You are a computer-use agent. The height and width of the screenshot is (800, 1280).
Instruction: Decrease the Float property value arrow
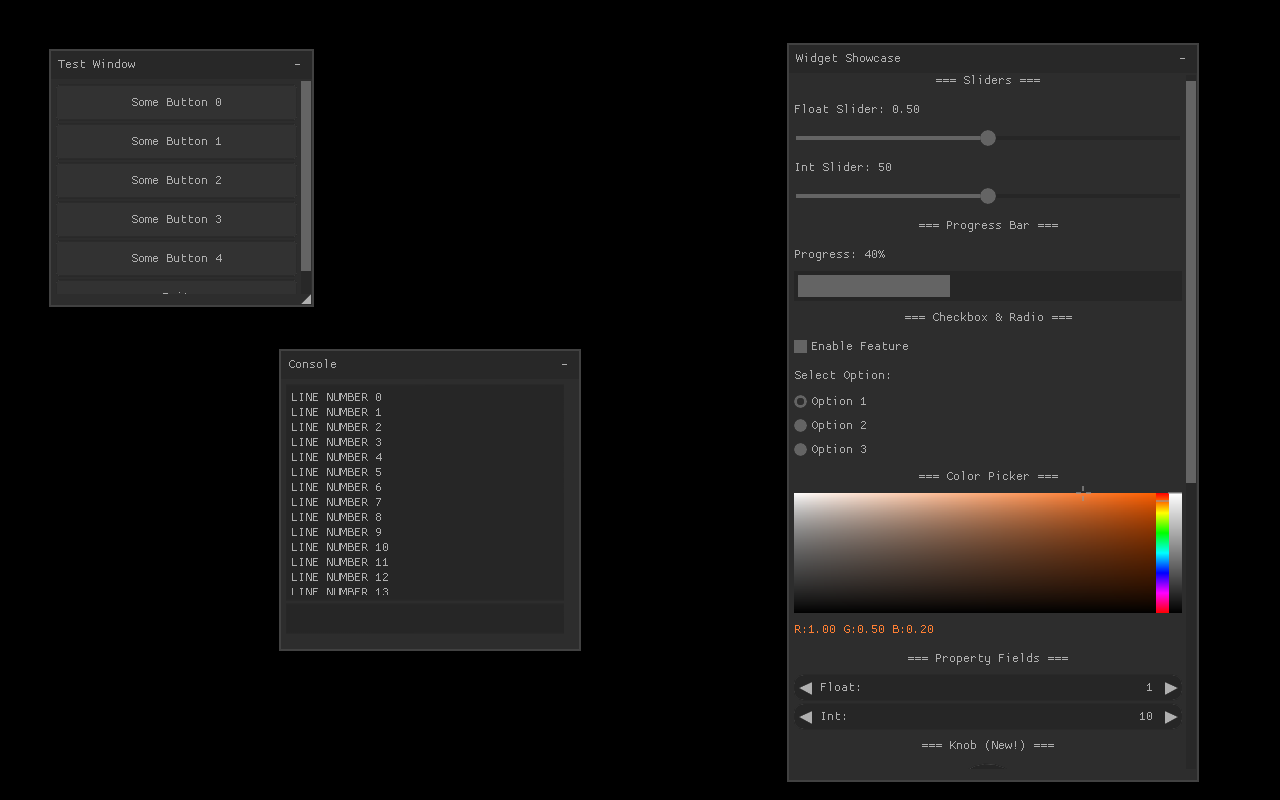click(x=806, y=688)
